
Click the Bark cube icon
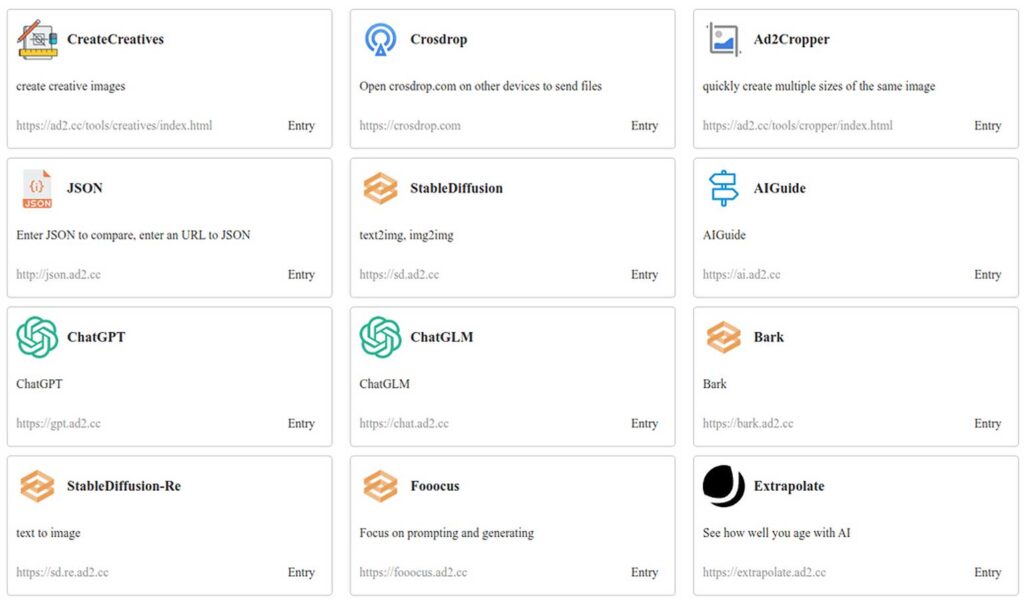point(725,337)
